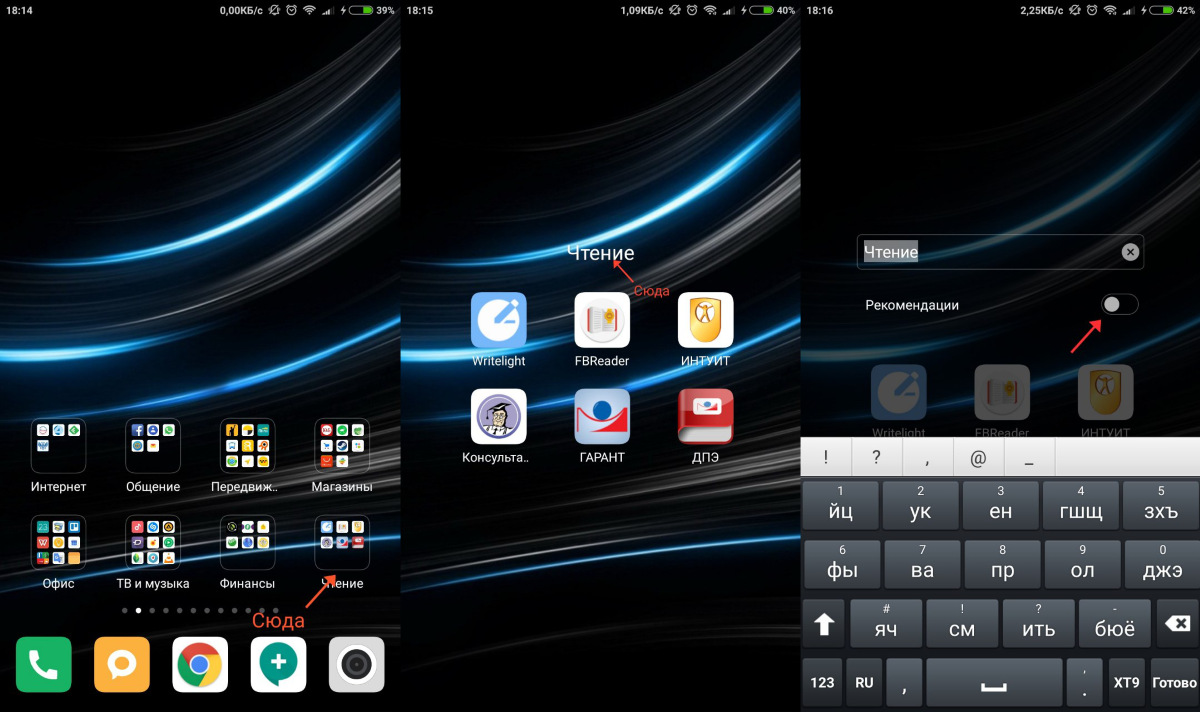The image size is (1200, 712).
Task: Tap the ук key on keyboard
Action: point(921,505)
